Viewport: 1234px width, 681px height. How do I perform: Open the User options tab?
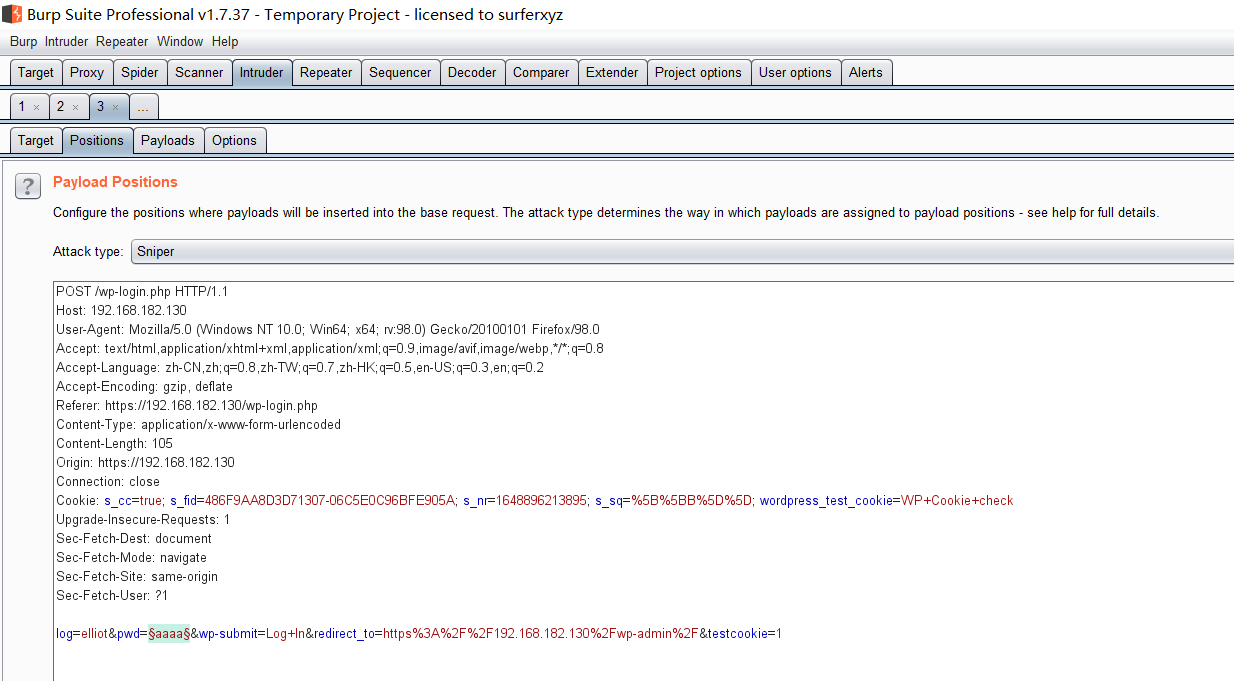pyautogui.click(x=795, y=72)
